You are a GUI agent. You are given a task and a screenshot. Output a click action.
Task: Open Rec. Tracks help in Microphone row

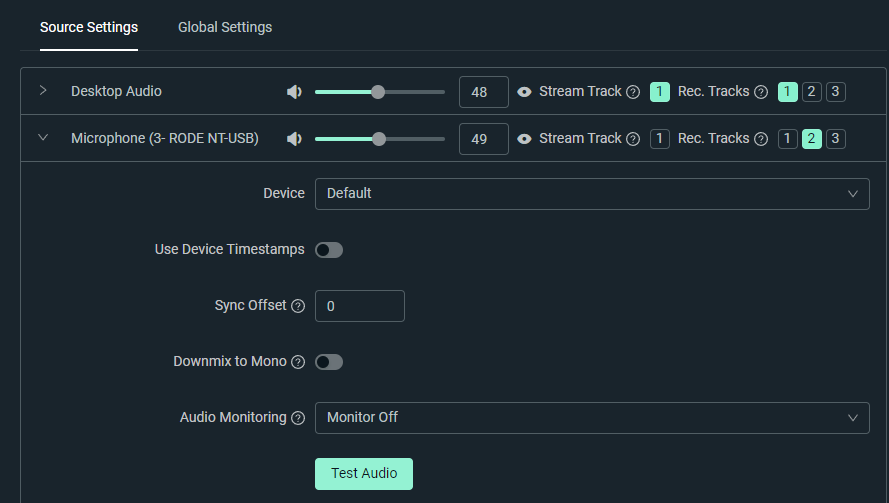coord(761,139)
